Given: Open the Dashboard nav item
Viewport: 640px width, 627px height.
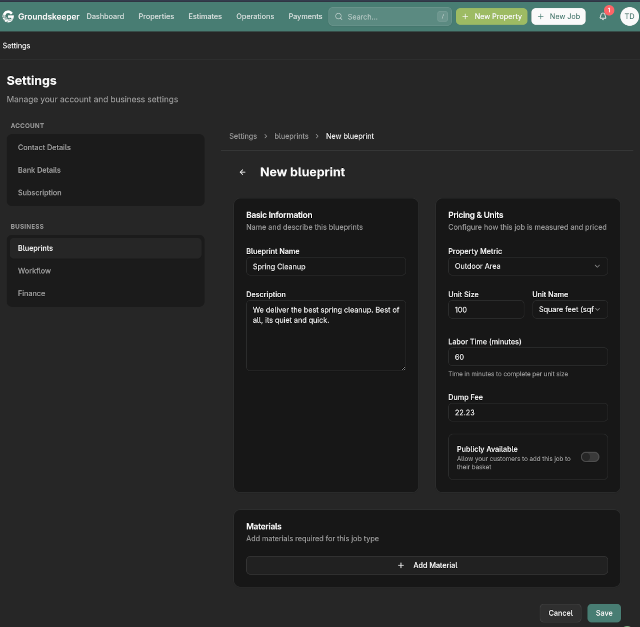Looking at the screenshot, I should pyautogui.click(x=105, y=17).
